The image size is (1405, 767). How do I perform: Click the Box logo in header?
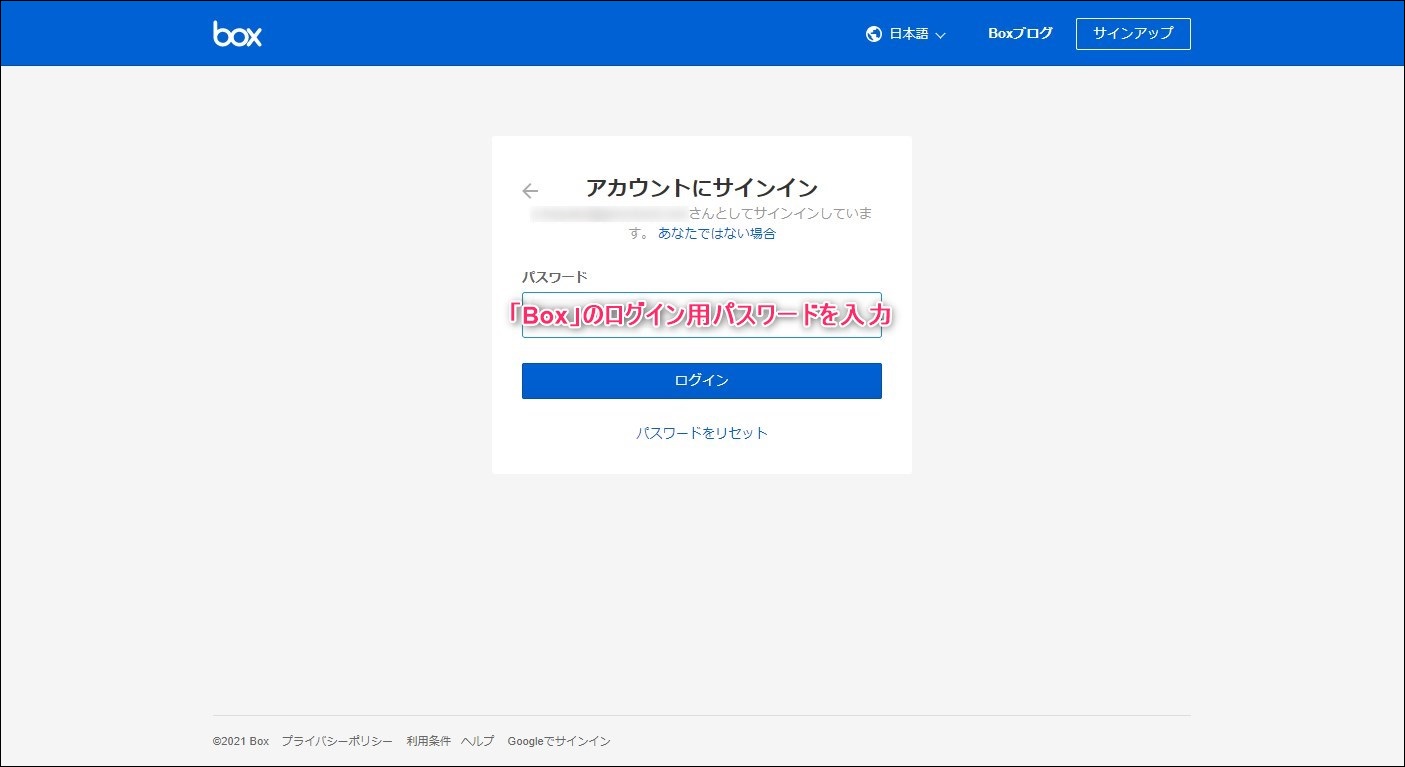click(237, 33)
